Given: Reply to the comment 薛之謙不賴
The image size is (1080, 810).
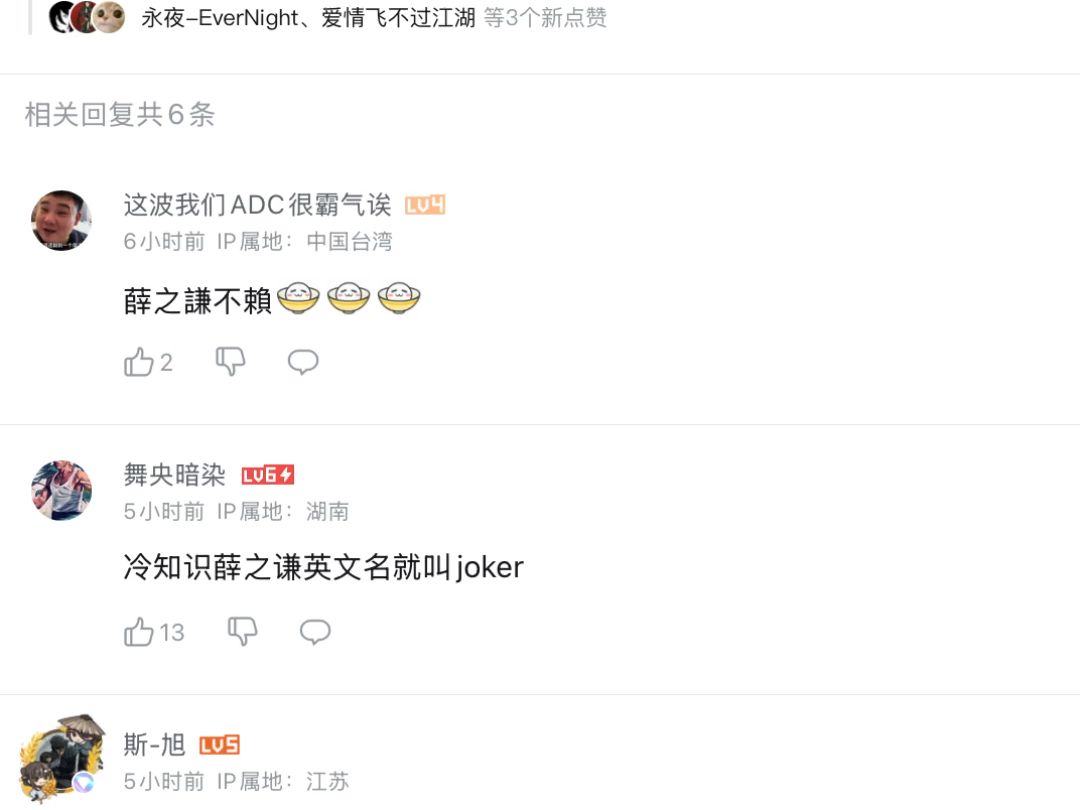Looking at the screenshot, I should [x=303, y=362].
